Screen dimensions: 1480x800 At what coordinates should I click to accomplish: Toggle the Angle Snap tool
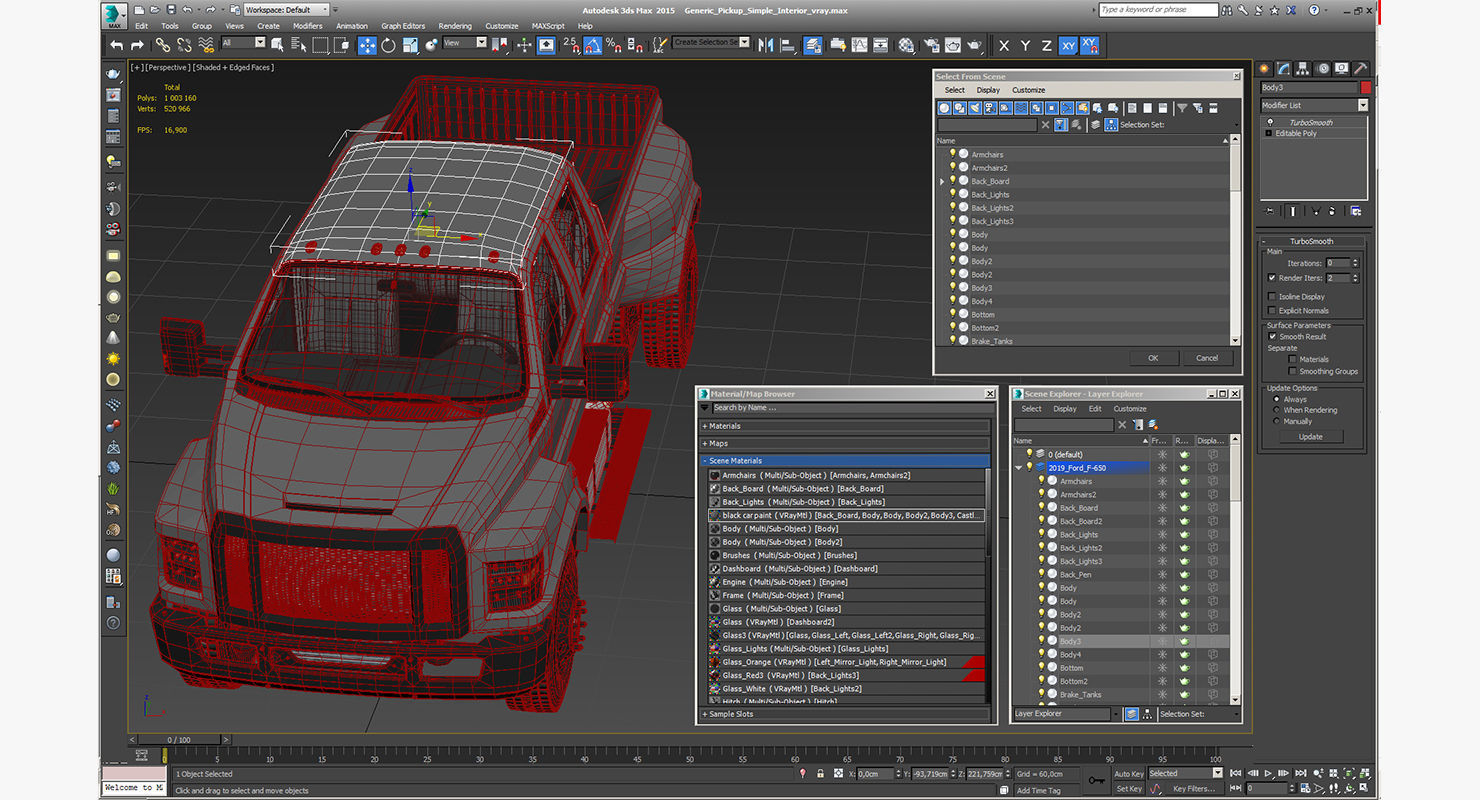coord(593,45)
